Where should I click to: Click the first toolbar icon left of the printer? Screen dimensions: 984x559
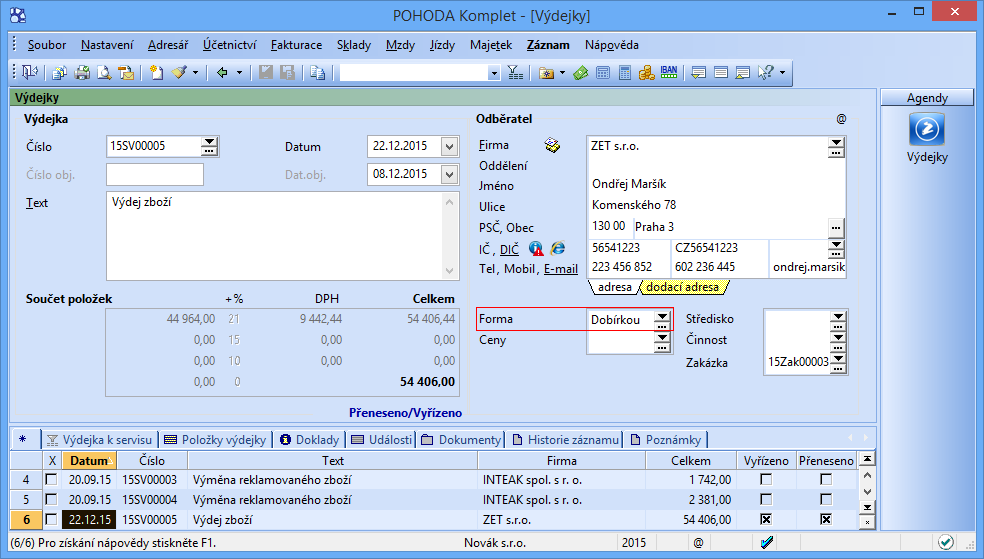(60, 73)
